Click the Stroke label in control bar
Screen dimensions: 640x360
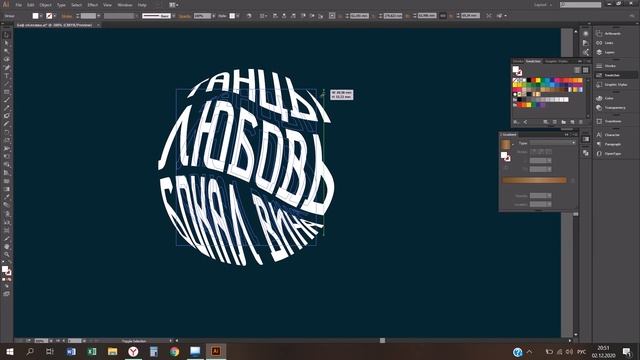(67, 16)
